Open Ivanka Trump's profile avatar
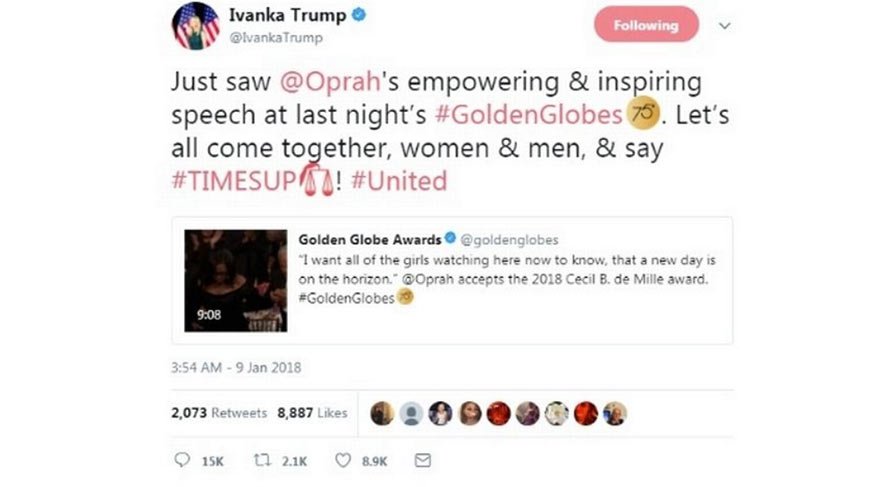Image resolution: width=880 pixels, height=487 pixels. (x=195, y=26)
